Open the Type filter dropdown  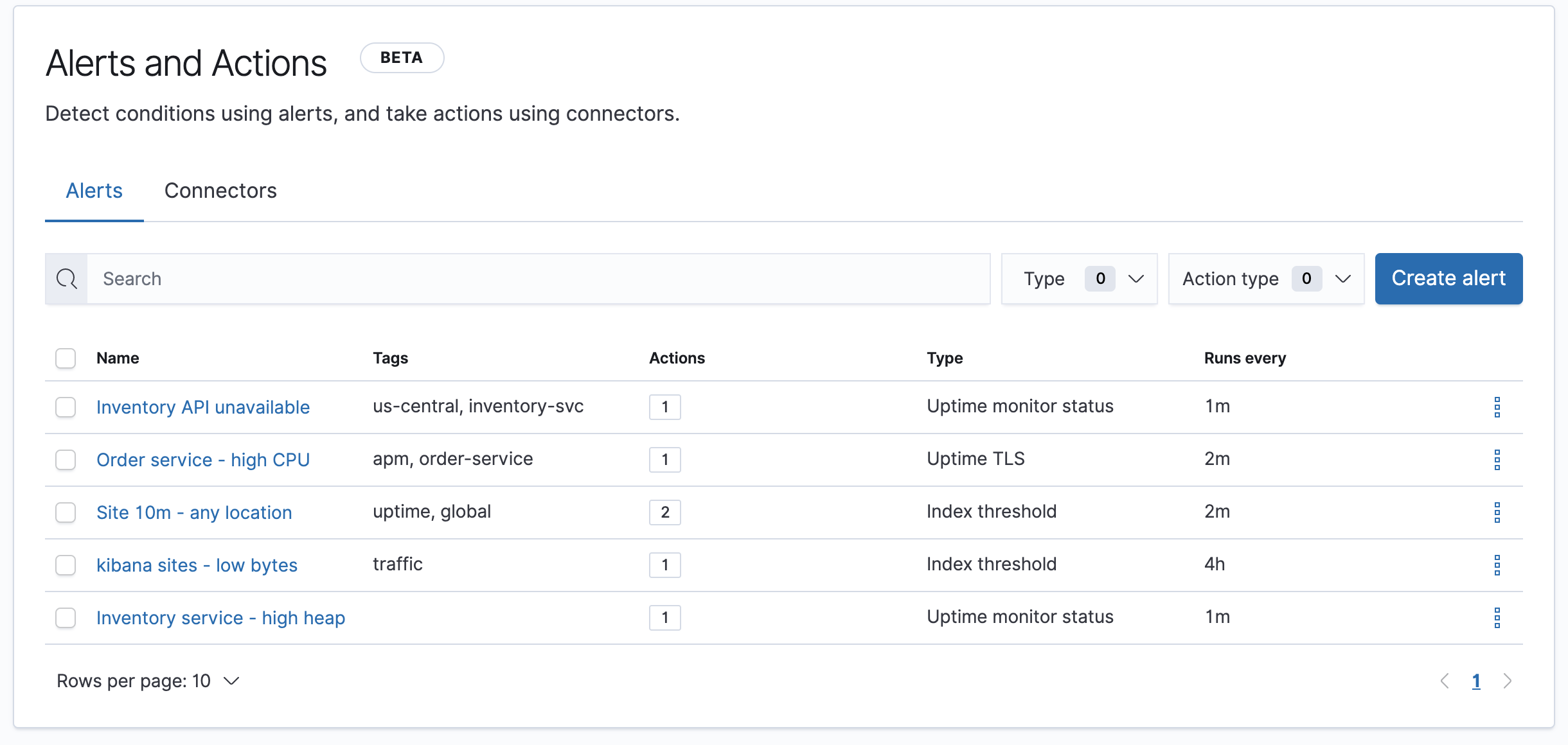tap(1080, 279)
